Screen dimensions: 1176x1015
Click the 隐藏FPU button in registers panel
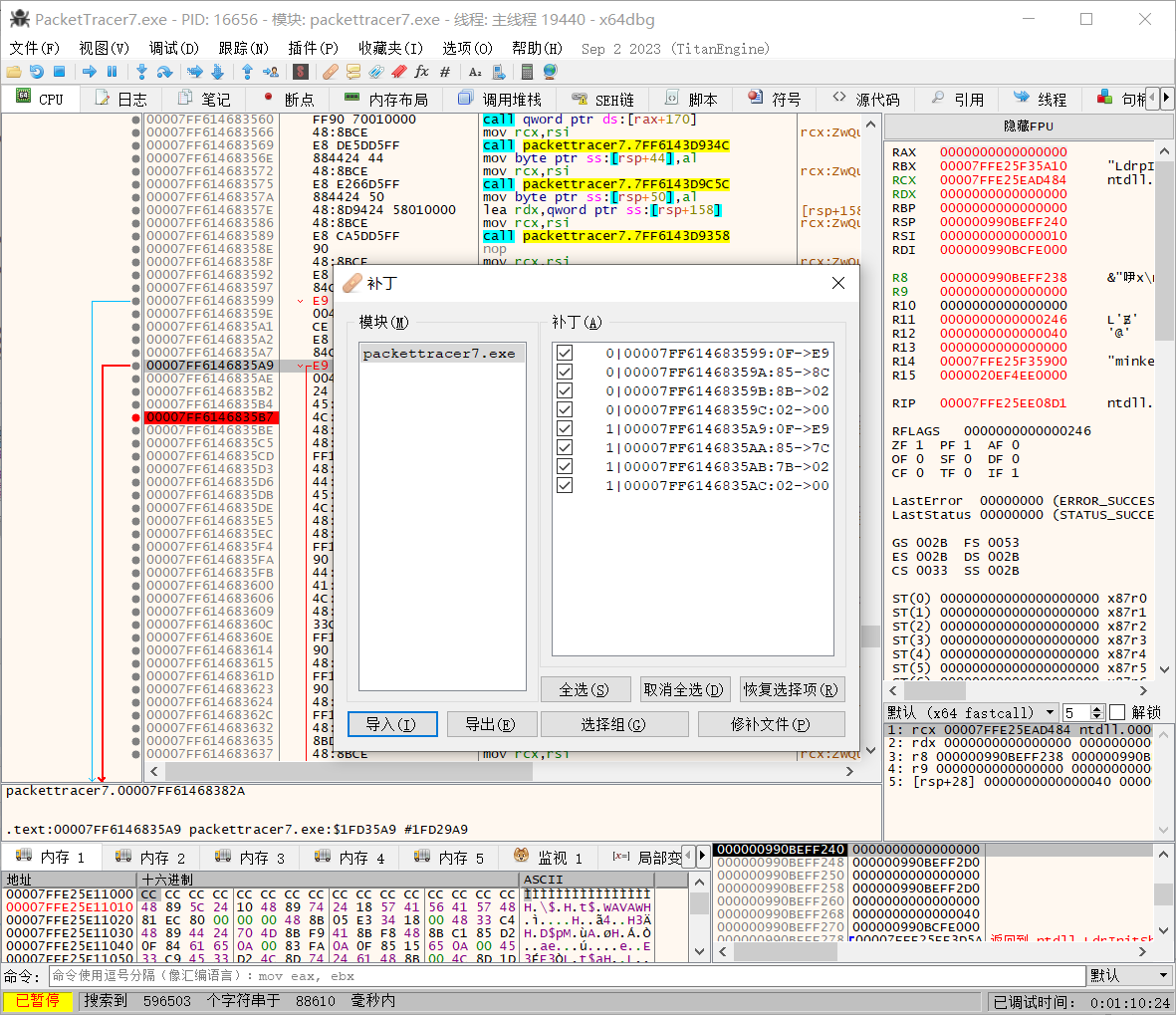click(x=1029, y=127)
